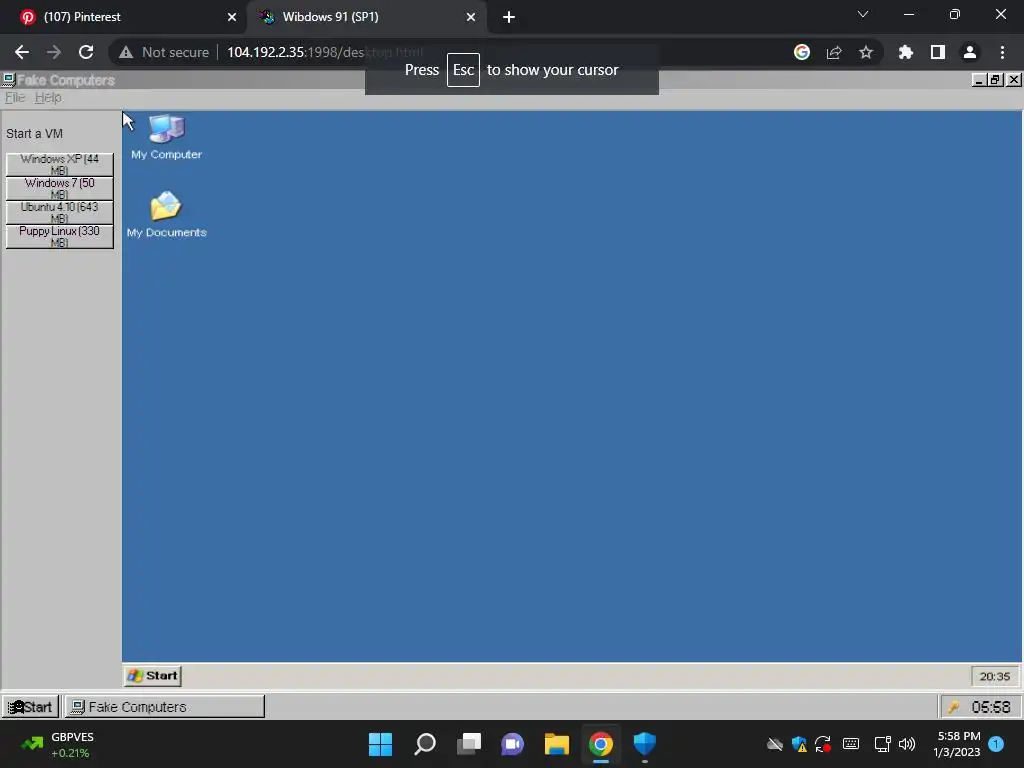Click the red update refresh tray icon
This screenshot has width=1024, height=768.
pyautogui.click(x=823, y=744)
